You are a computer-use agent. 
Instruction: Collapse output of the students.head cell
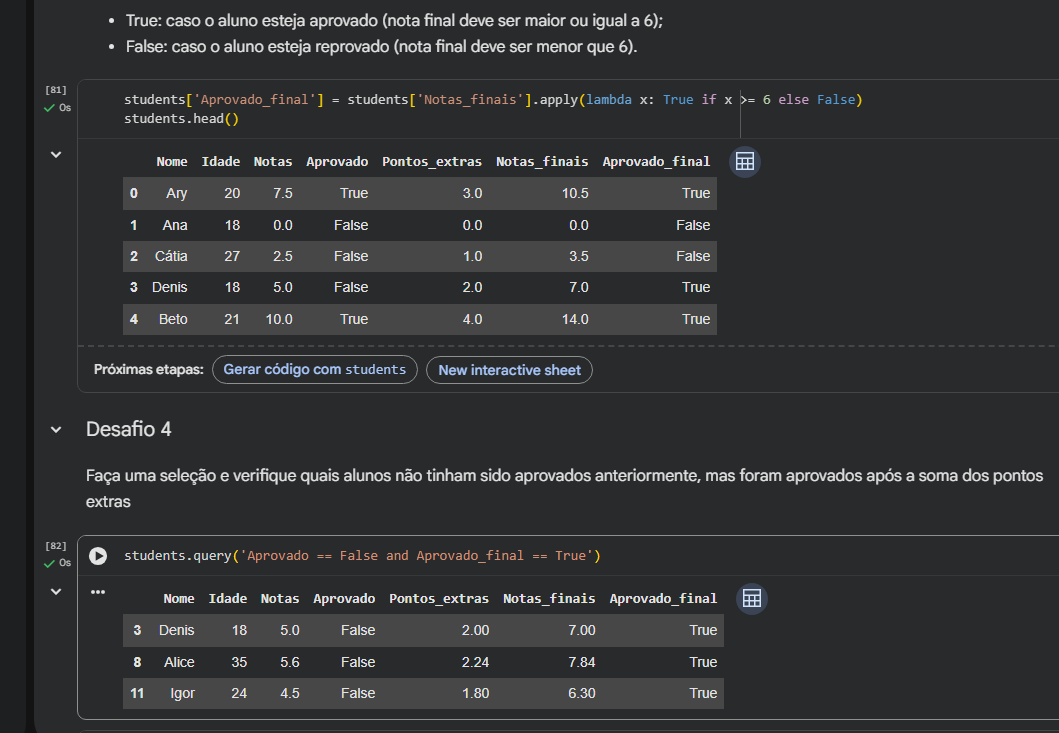click(56, 155)
